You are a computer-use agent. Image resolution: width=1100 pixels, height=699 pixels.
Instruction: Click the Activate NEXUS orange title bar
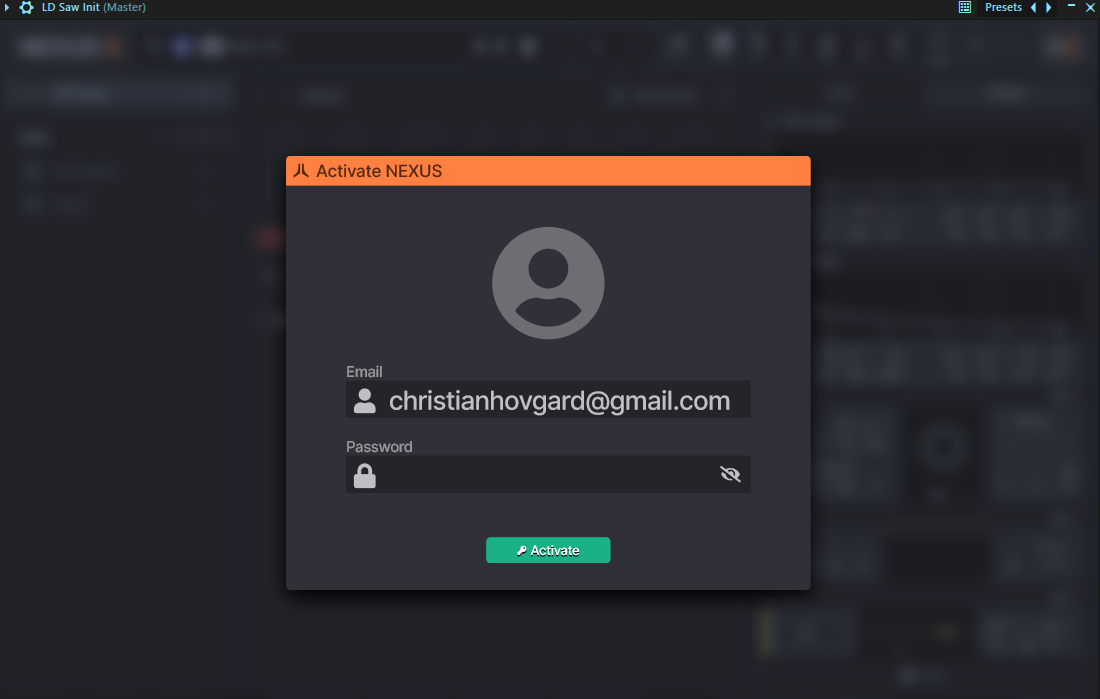click(548, 171)
